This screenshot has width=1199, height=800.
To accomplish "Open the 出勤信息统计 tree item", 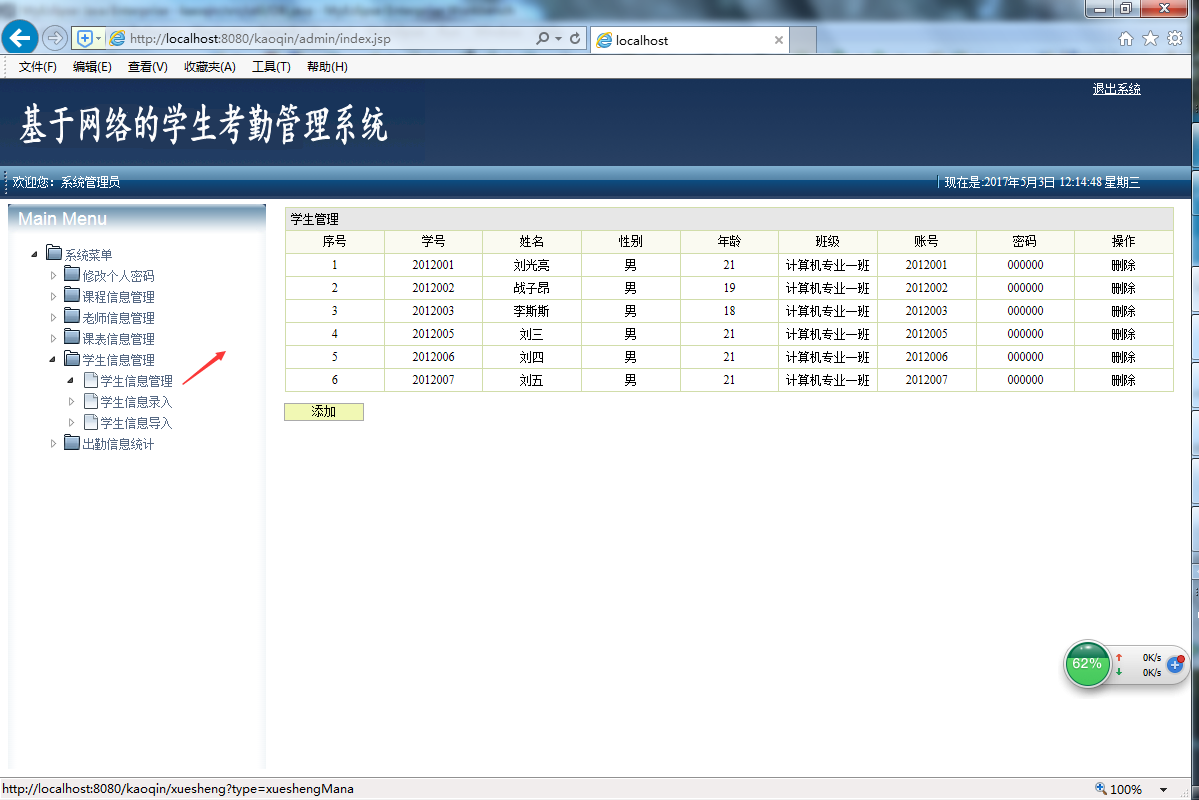I will pos(118,444).
